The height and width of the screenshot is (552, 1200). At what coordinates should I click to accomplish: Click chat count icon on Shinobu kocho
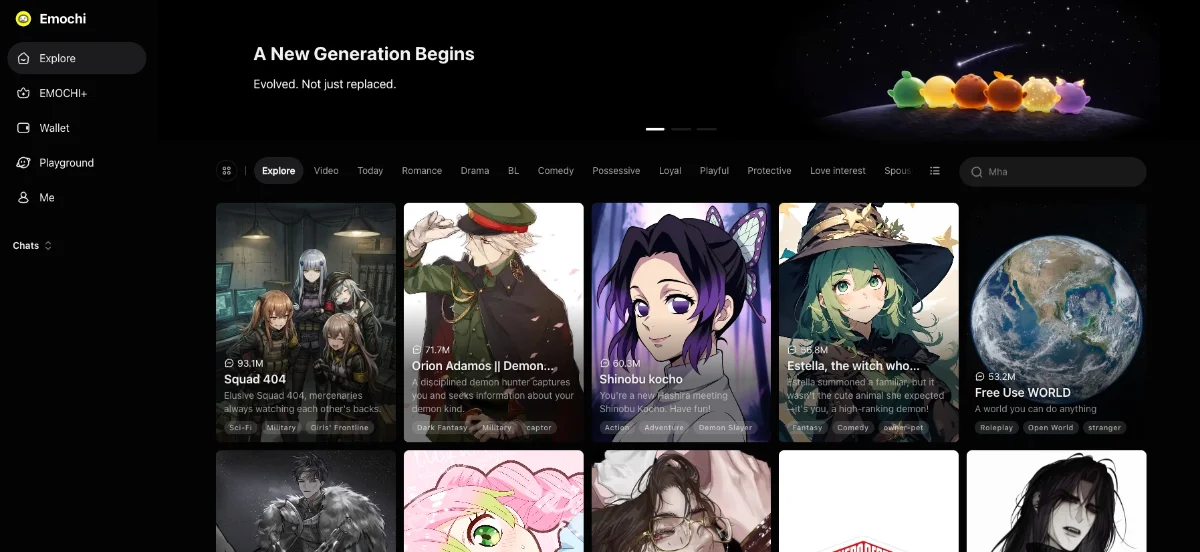[604, 363]
